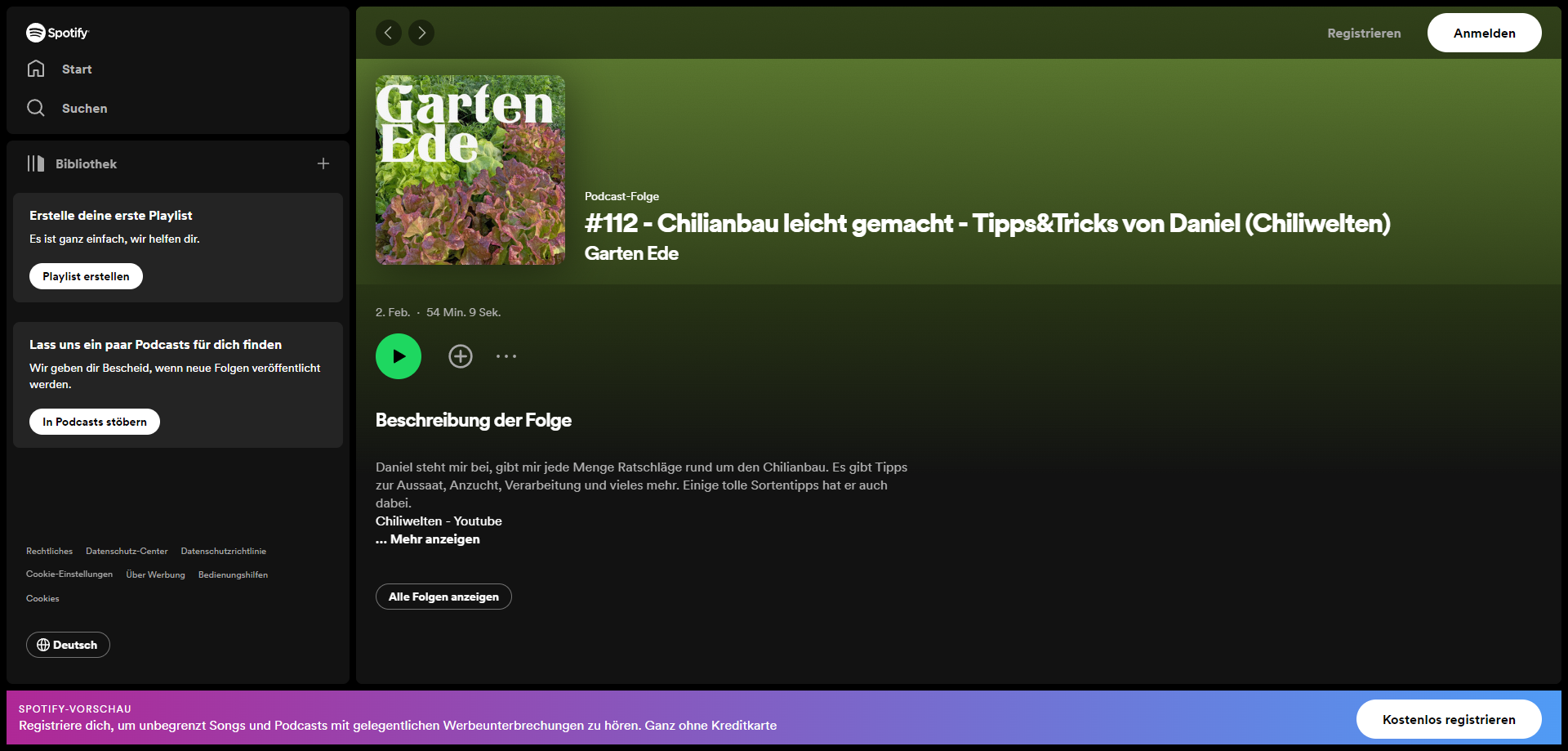Viewport: 1568px width, 751px height.
Task: Click Registrieren in the top bar
Action: (1364, 33)
